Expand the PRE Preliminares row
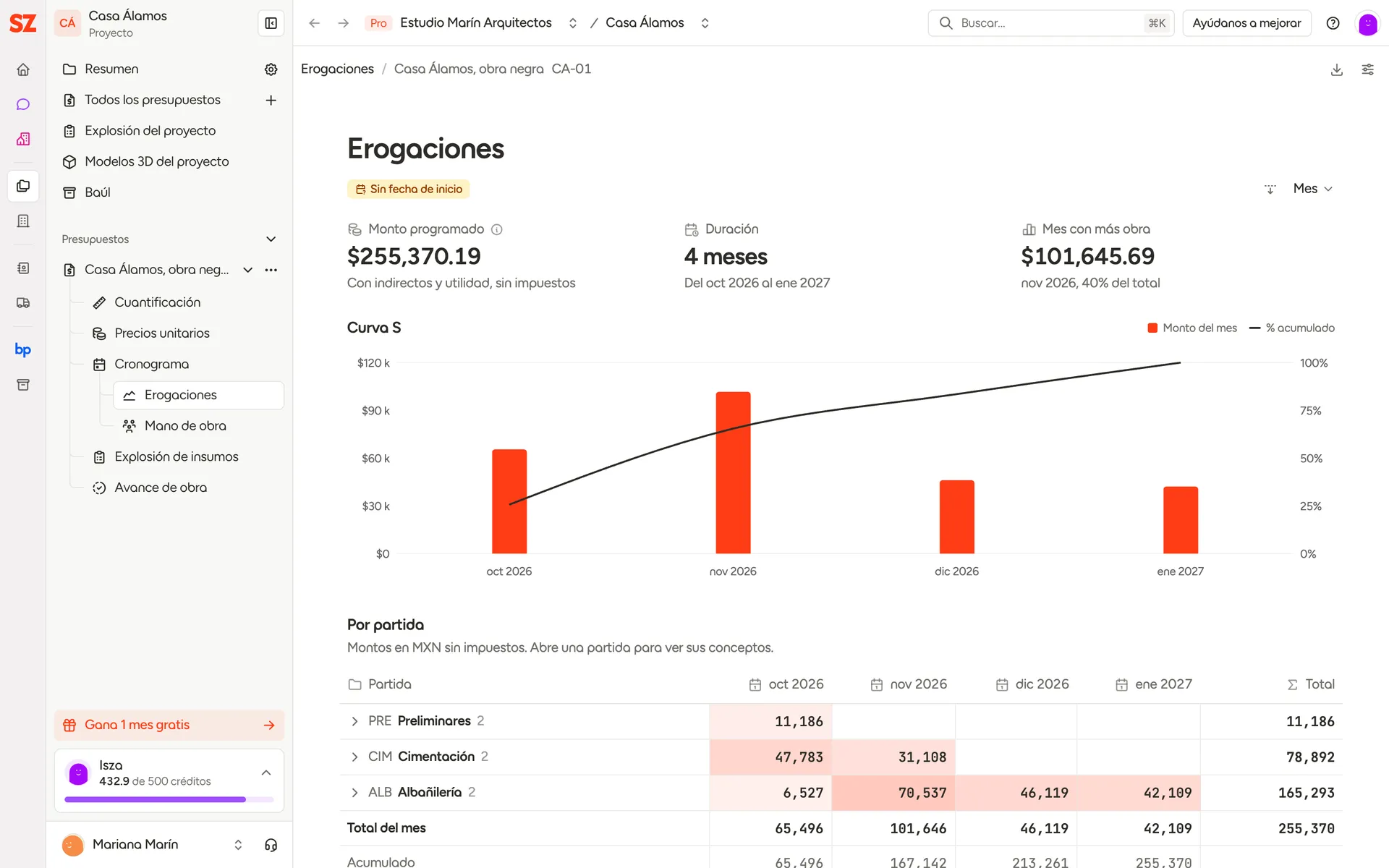The width and height of the screenshot is (1389, 868). click(354, 721)
